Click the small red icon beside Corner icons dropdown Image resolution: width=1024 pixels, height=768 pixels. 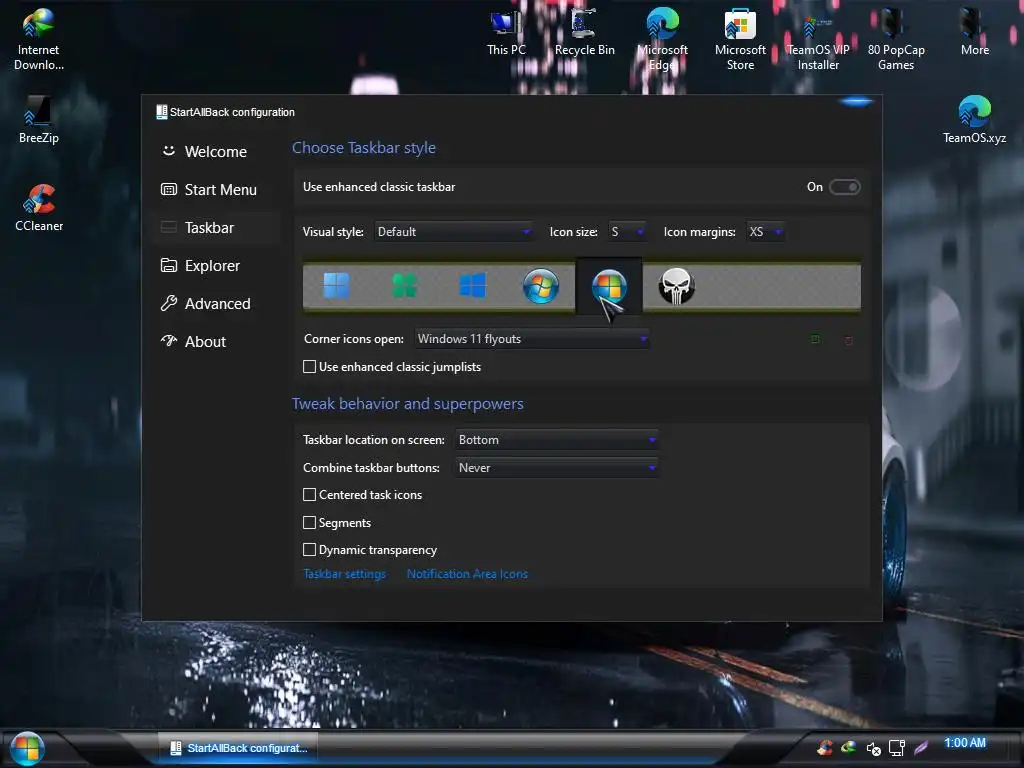(848, 340)
